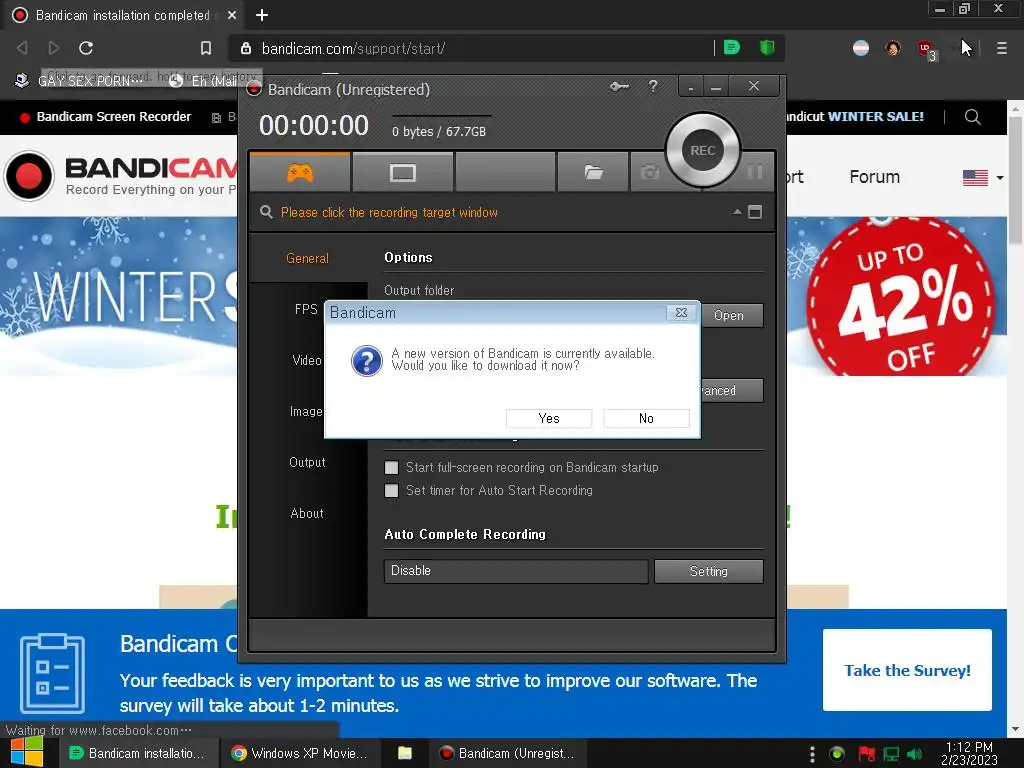Click the browser forward arrow
This screenshot has height=768, width=1024.
pos(54,48)
